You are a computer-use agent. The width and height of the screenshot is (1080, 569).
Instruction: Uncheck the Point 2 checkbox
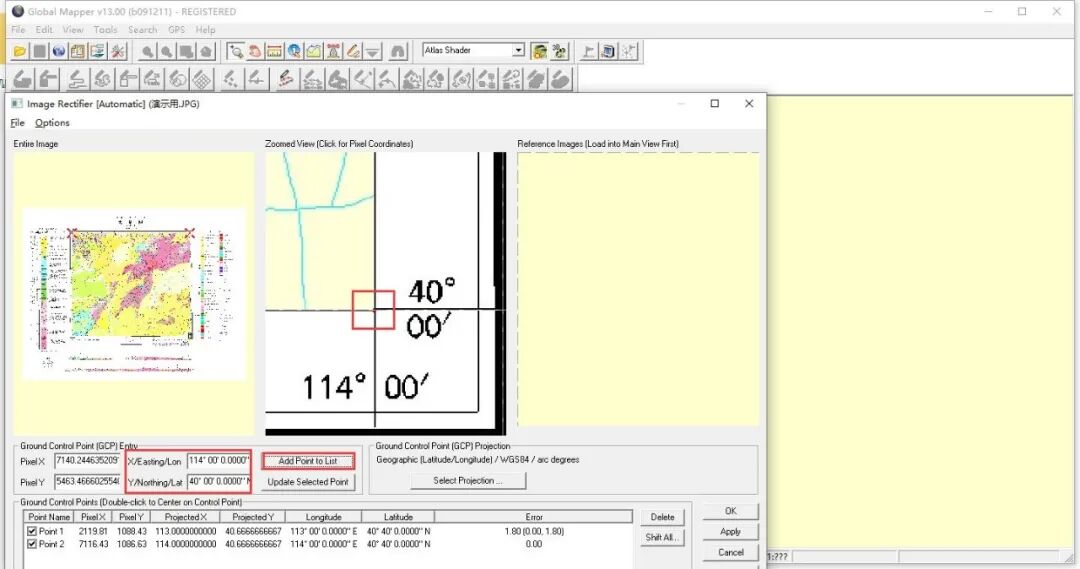pos(32,544)
